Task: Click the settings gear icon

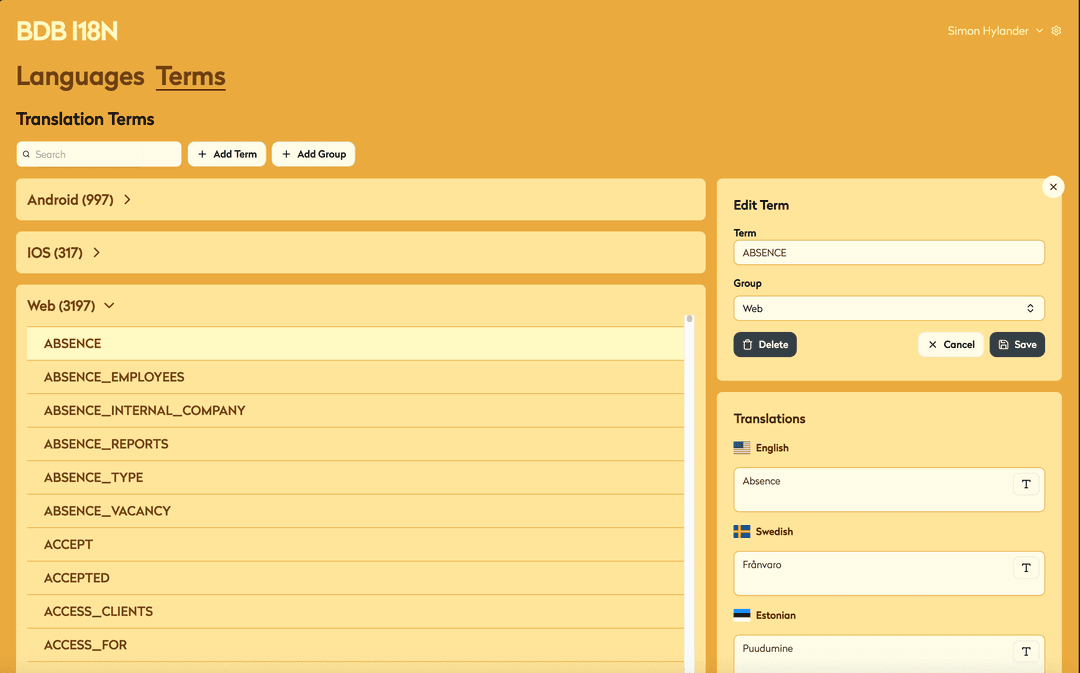Action: [1056, 31]
